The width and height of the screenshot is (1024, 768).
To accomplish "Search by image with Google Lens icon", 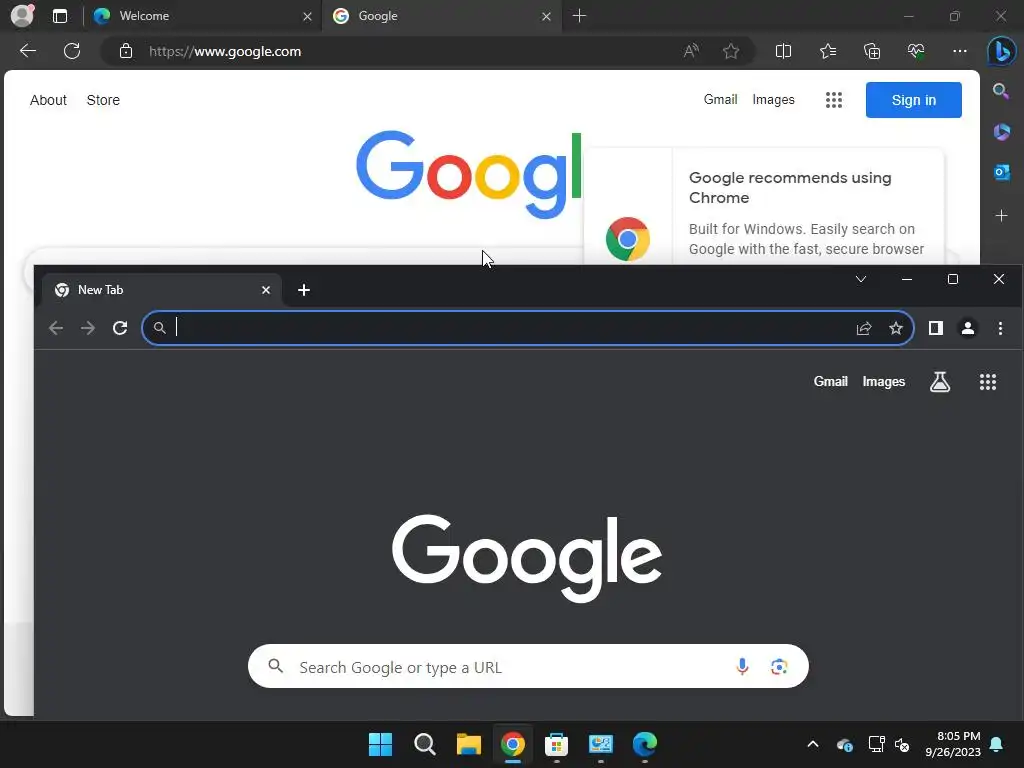I will point(778,666).
